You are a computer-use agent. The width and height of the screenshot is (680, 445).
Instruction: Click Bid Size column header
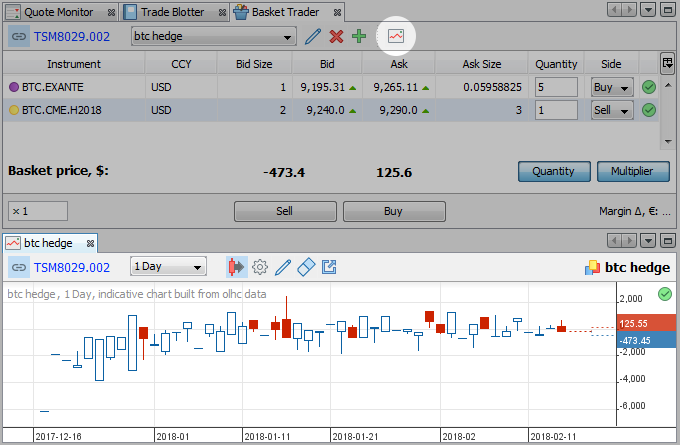click(x=254, y=64)
